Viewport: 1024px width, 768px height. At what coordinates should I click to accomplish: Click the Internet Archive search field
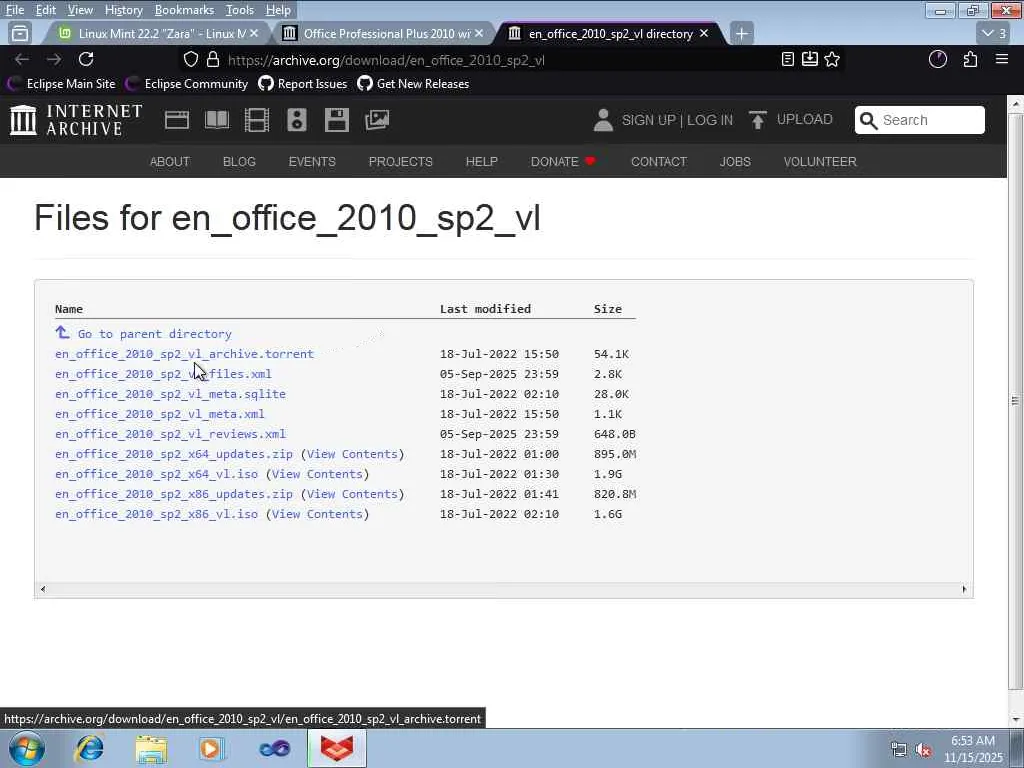920,120
